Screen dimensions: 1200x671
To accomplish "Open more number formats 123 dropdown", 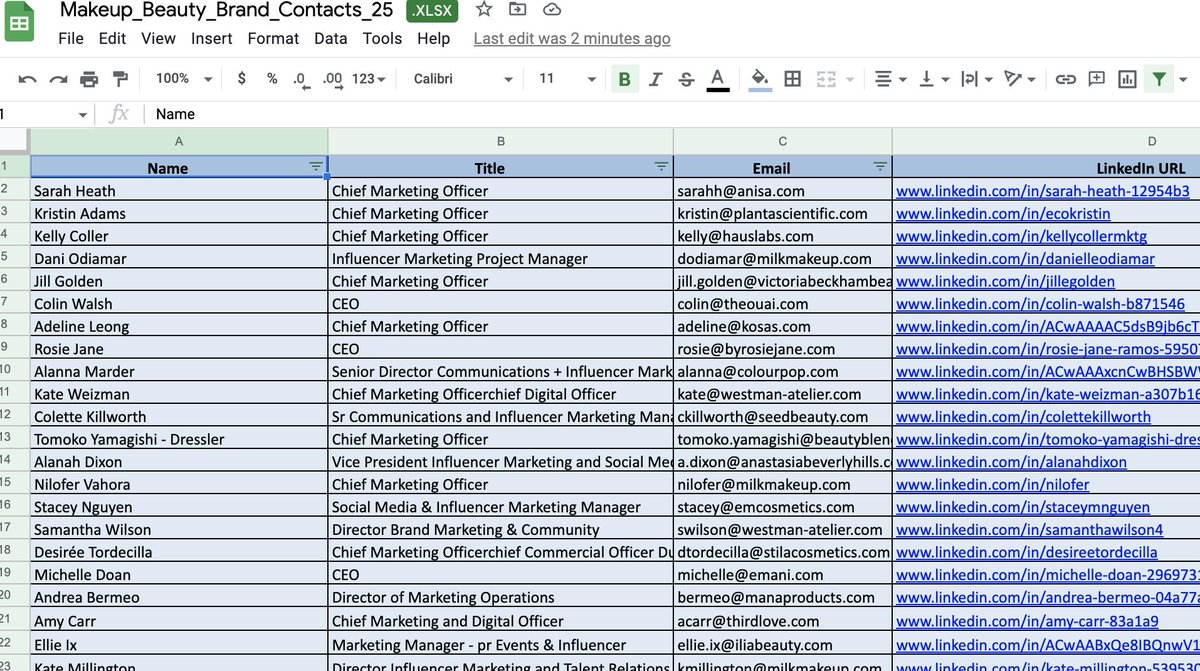I will (369, 79).
